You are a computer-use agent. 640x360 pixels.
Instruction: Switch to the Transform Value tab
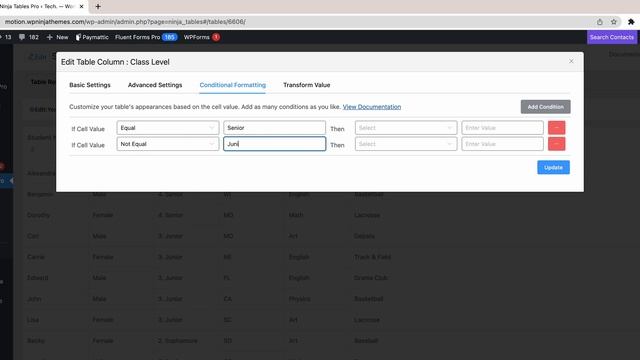click(307, 85)
